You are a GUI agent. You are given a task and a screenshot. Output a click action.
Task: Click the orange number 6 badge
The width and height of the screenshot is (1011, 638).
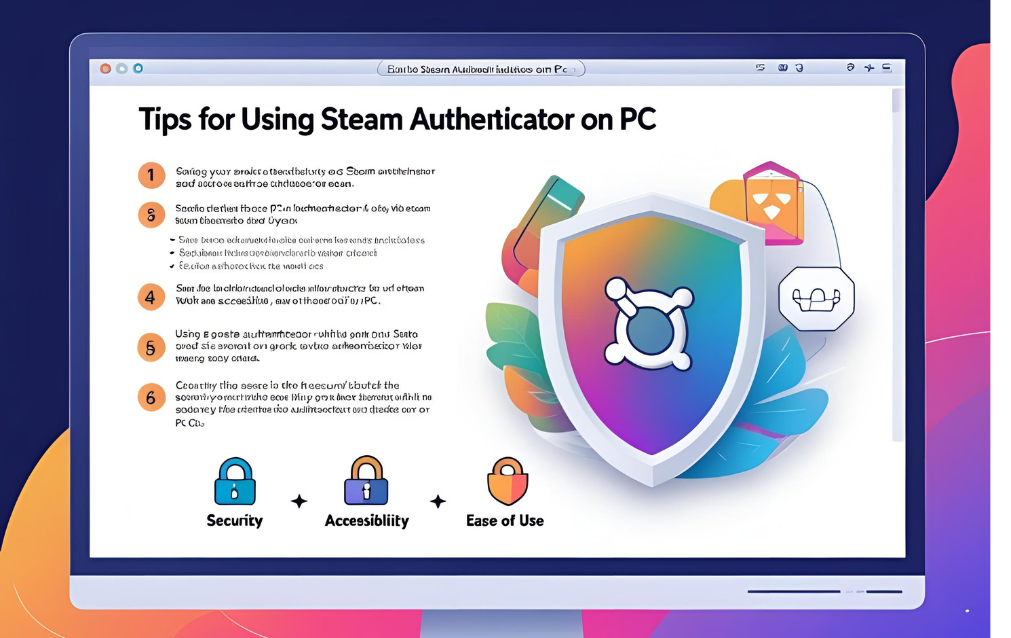click(x=151, y=397)
